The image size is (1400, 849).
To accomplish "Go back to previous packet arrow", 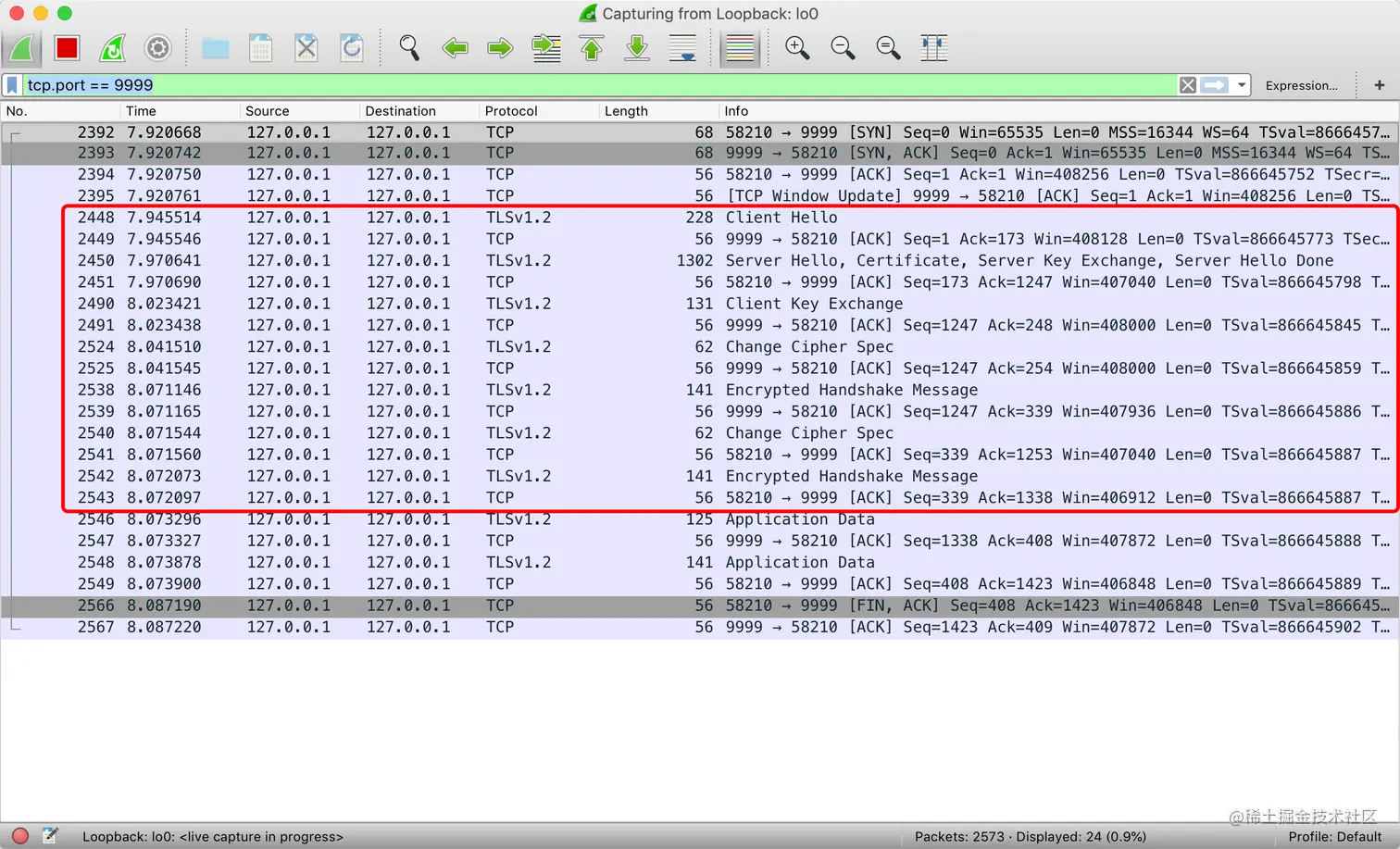I will (x=455, y=48).
